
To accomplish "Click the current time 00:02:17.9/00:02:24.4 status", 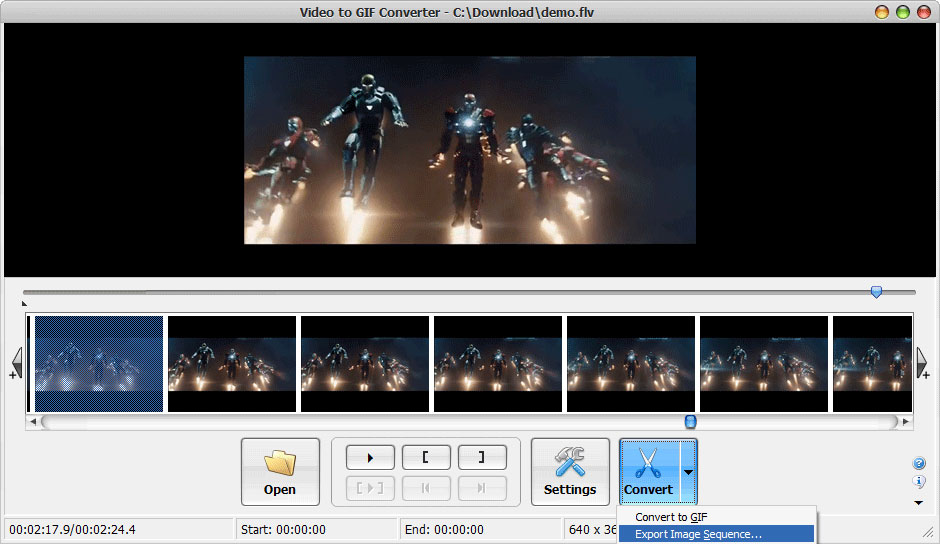I will [x=73, y=530].
